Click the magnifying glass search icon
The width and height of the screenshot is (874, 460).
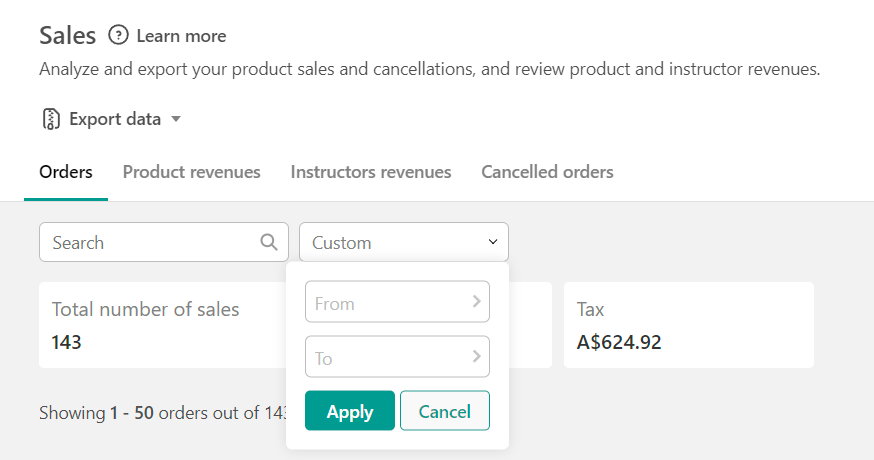269,242
